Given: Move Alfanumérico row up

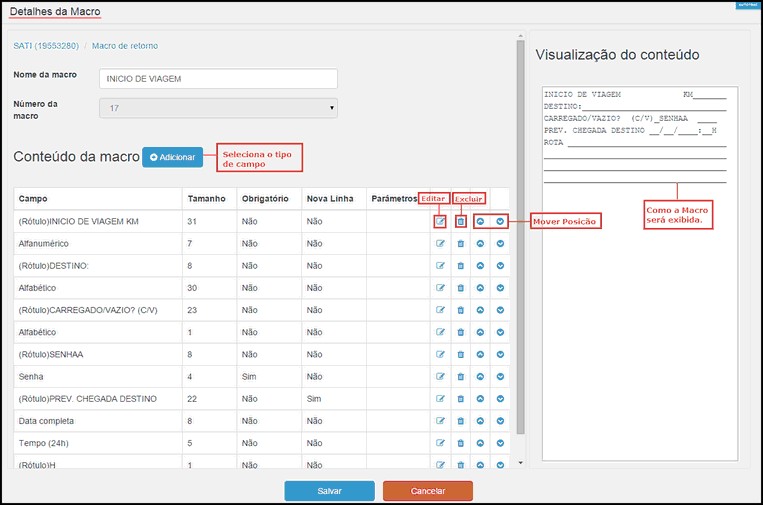Looking at the screenshot, I should point(480,244).
